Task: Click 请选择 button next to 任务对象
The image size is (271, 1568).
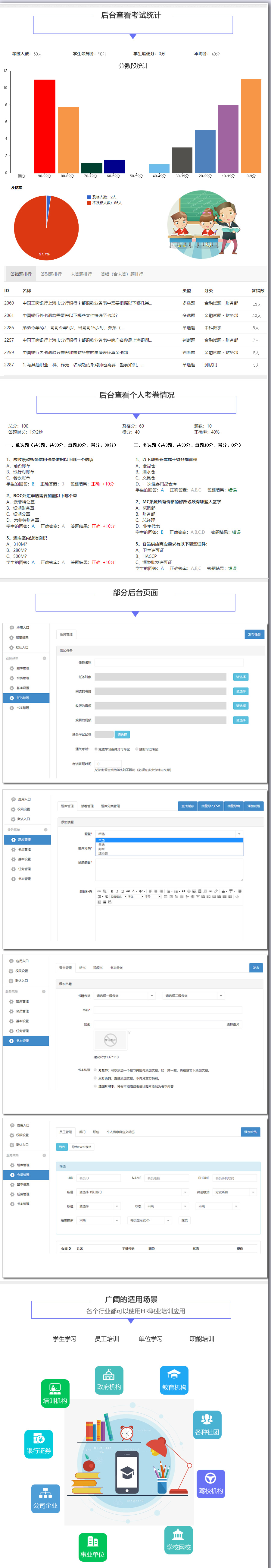Action: tap(241, 677)
